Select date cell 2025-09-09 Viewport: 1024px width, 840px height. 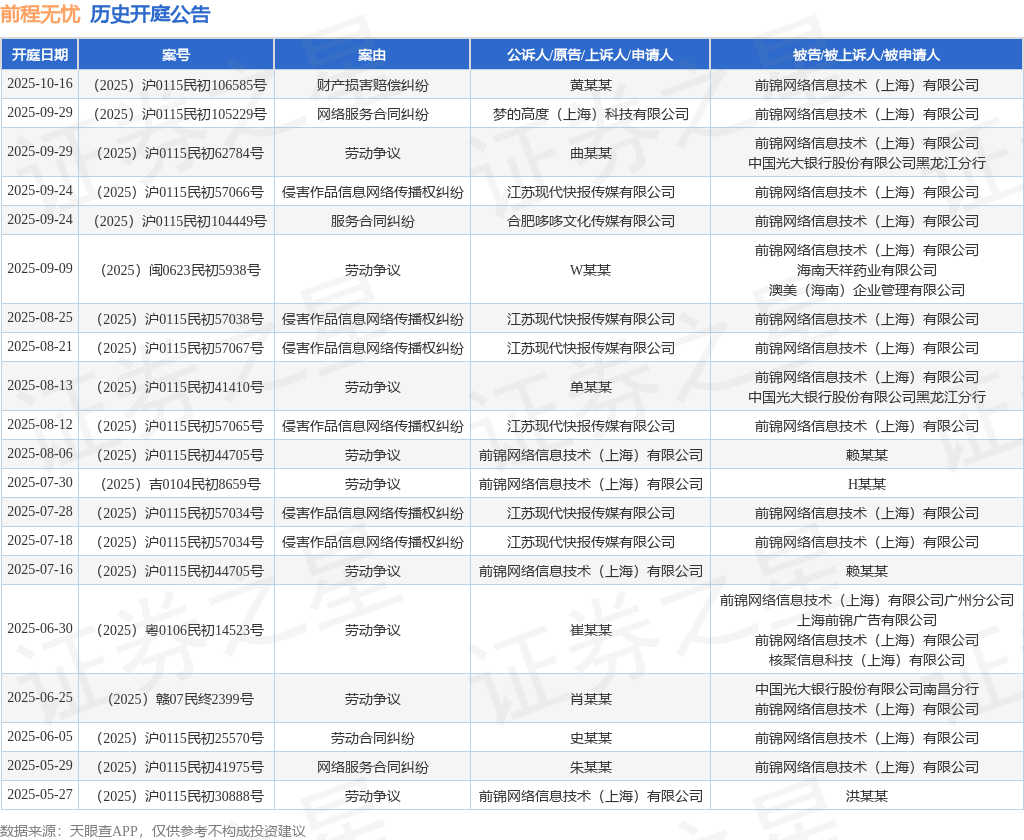point(40,269)
